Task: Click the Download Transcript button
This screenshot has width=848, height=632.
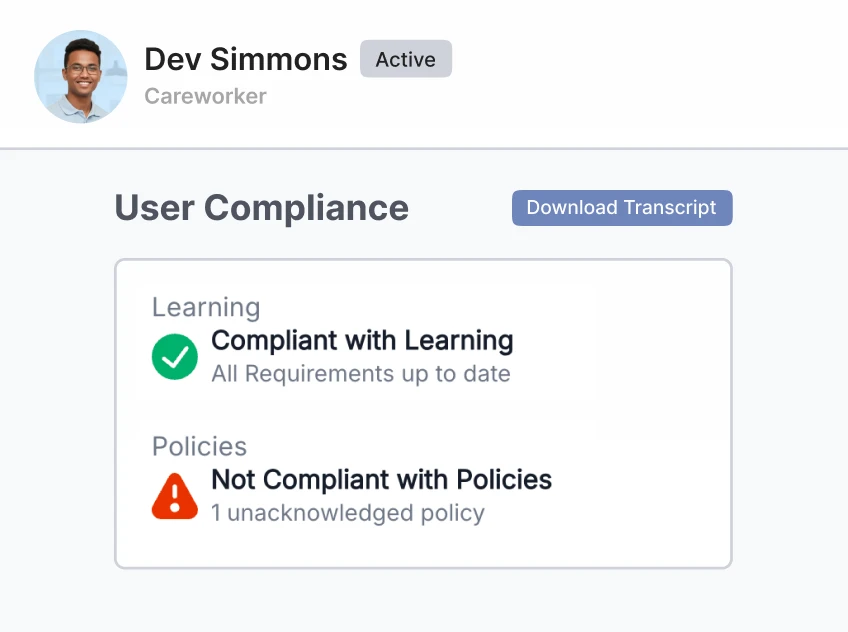Action: pyautogui.click(x=622, y=208)
